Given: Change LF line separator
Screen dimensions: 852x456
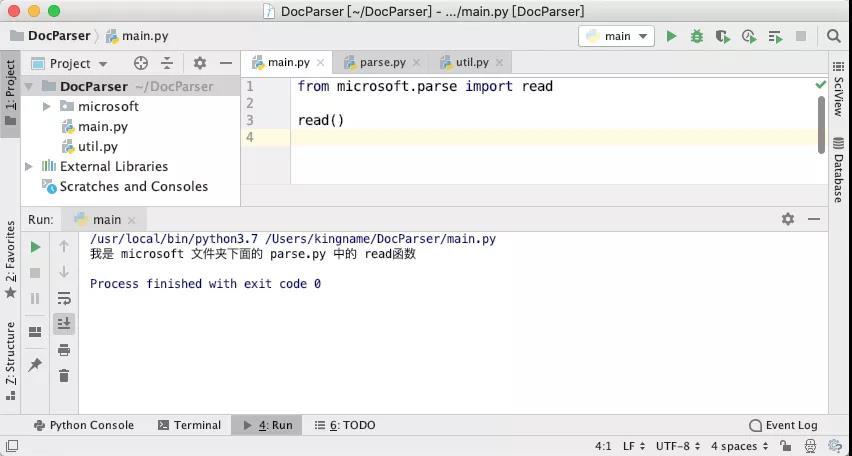Looking at the screenshot, I should (x=634, y=447).
